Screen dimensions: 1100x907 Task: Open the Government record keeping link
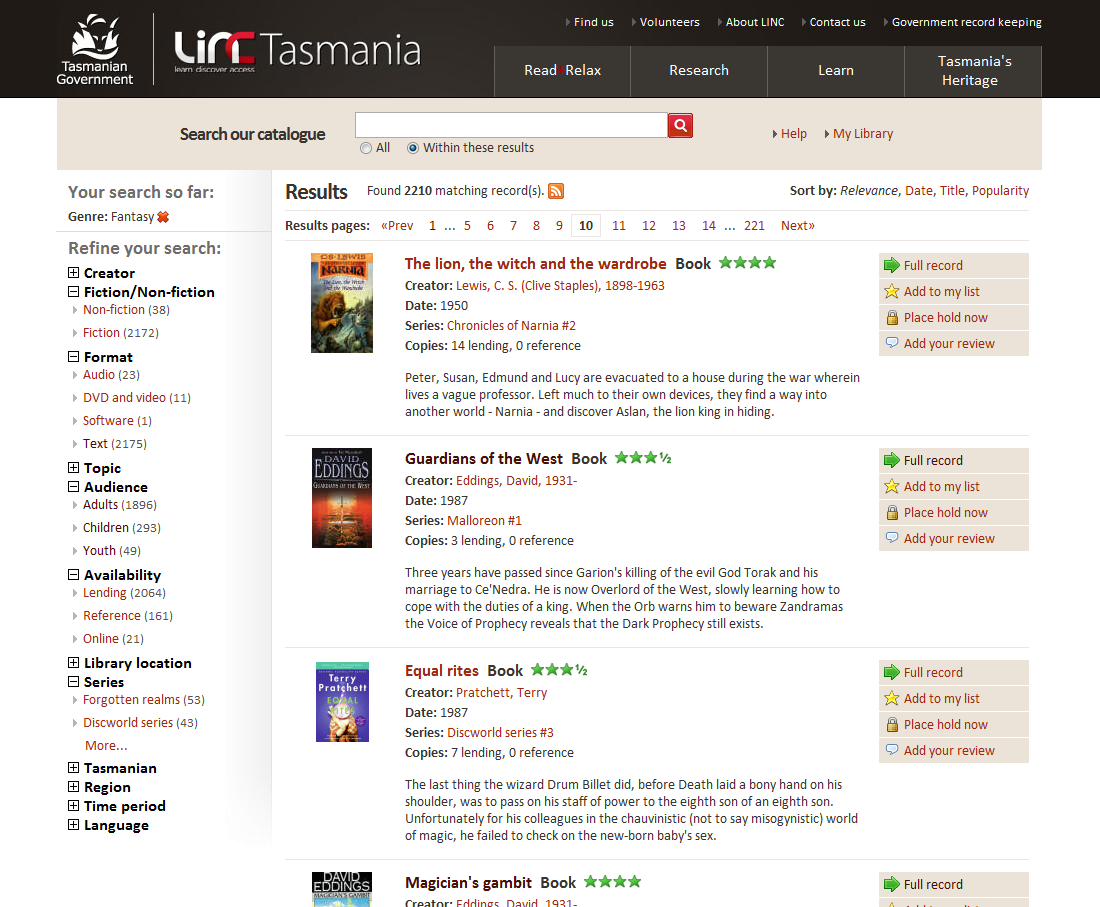(966, 22)
